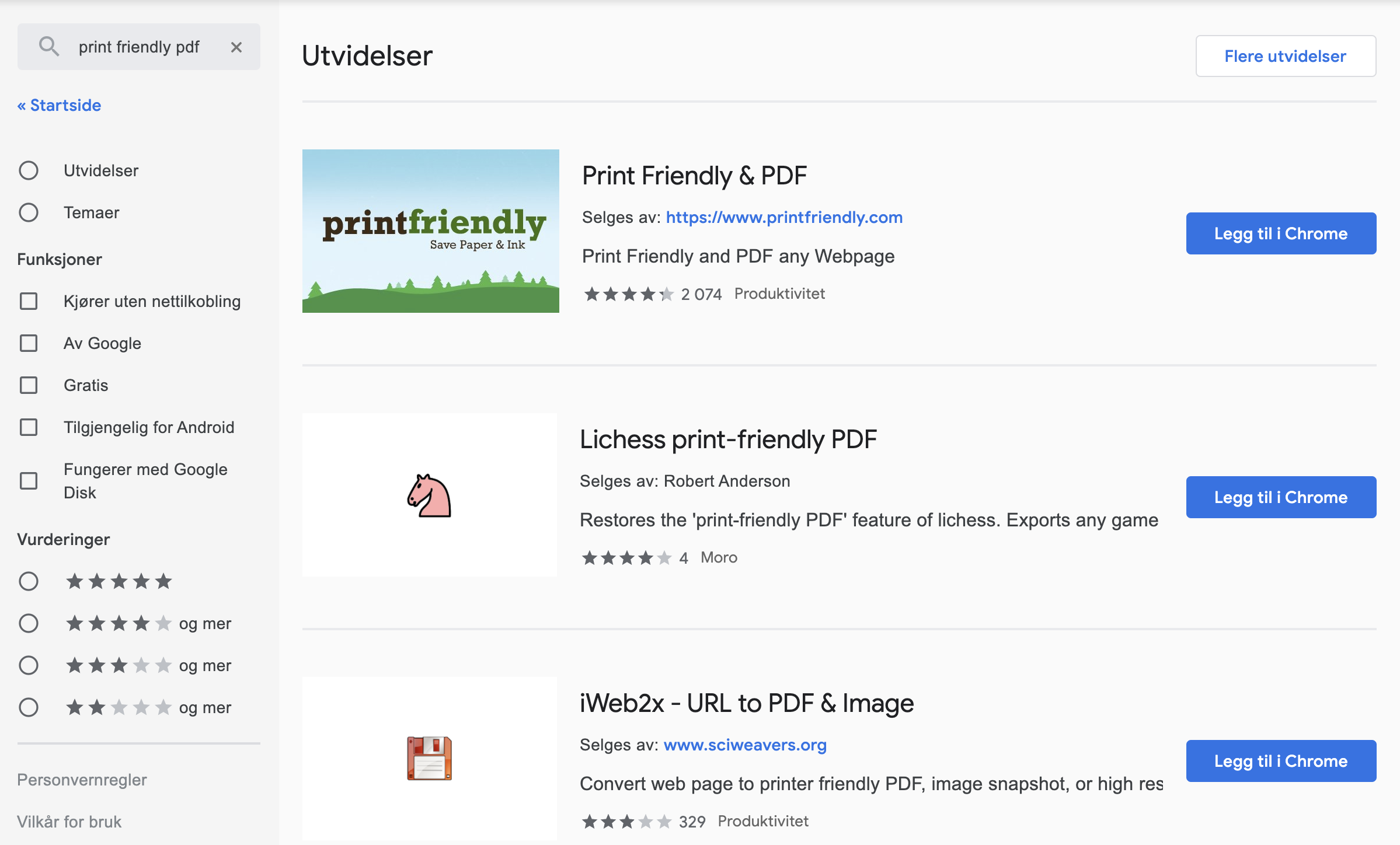The height and width of the screenshot is (845, 1400).
Task: Open the printfriendly.com seller link
Action: pos(783,217)
